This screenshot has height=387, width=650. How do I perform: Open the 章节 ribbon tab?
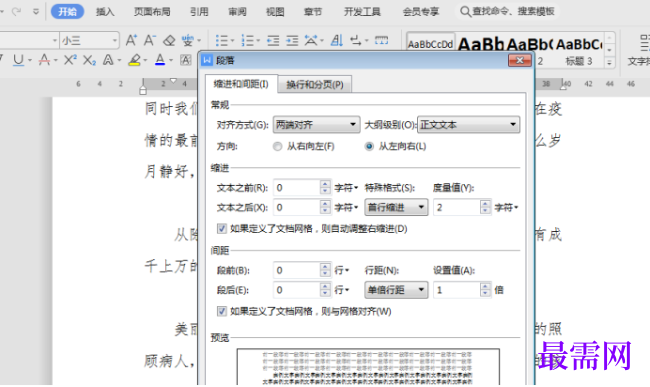(x=313, y=12)
